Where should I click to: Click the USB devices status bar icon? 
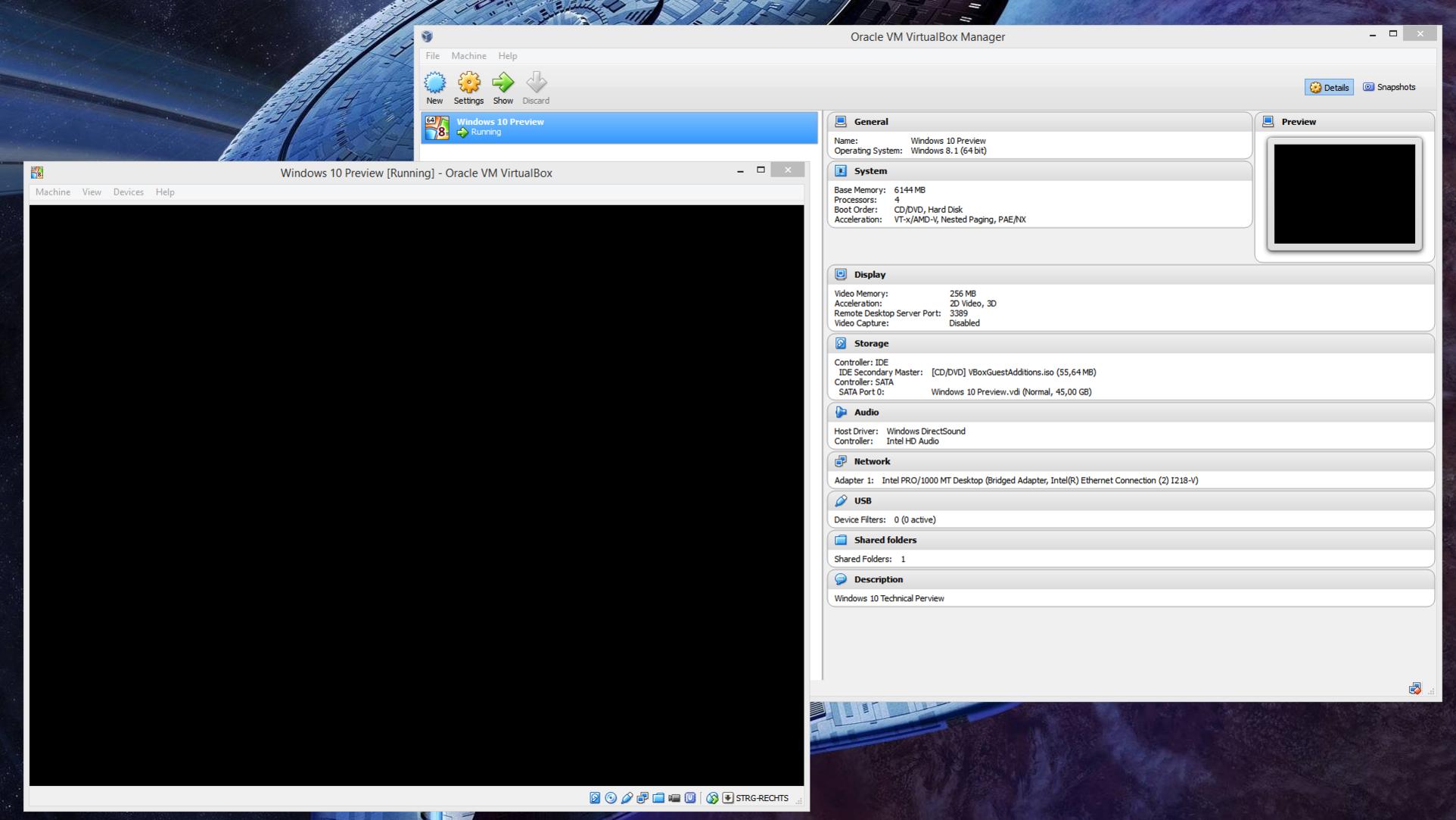pyautogui.click(x=627, y=798)
